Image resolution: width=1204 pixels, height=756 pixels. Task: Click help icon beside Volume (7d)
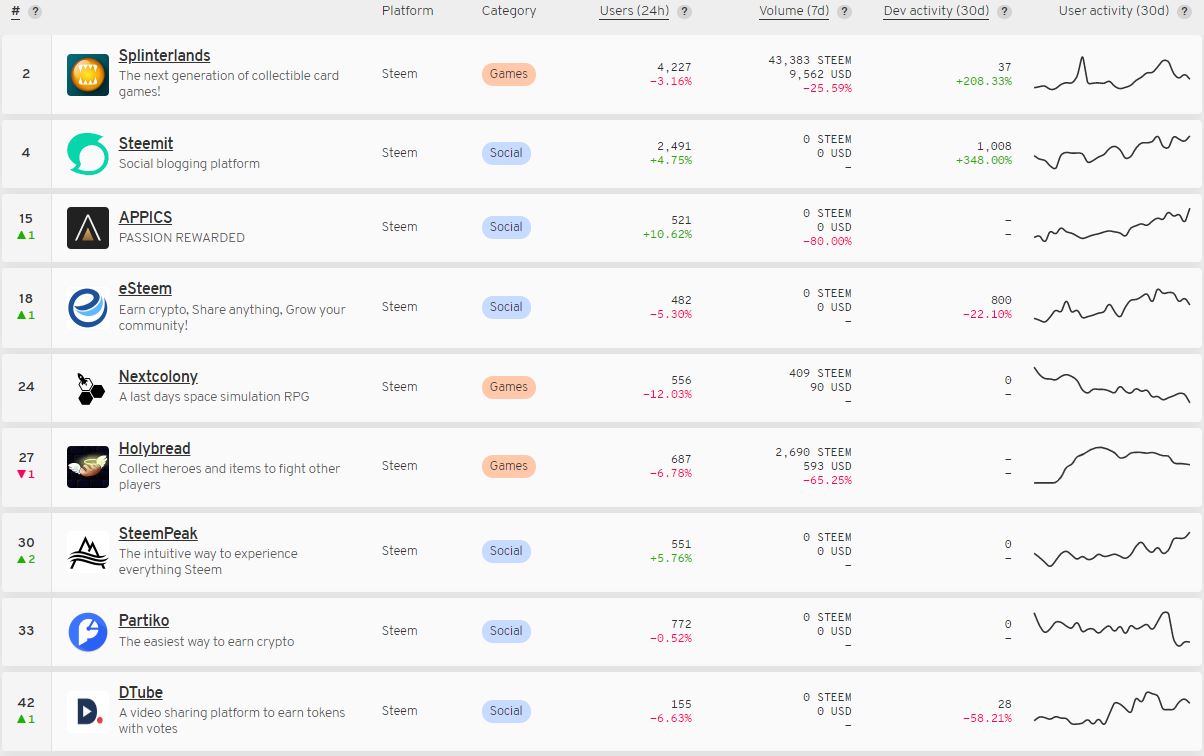coord(845,12)
